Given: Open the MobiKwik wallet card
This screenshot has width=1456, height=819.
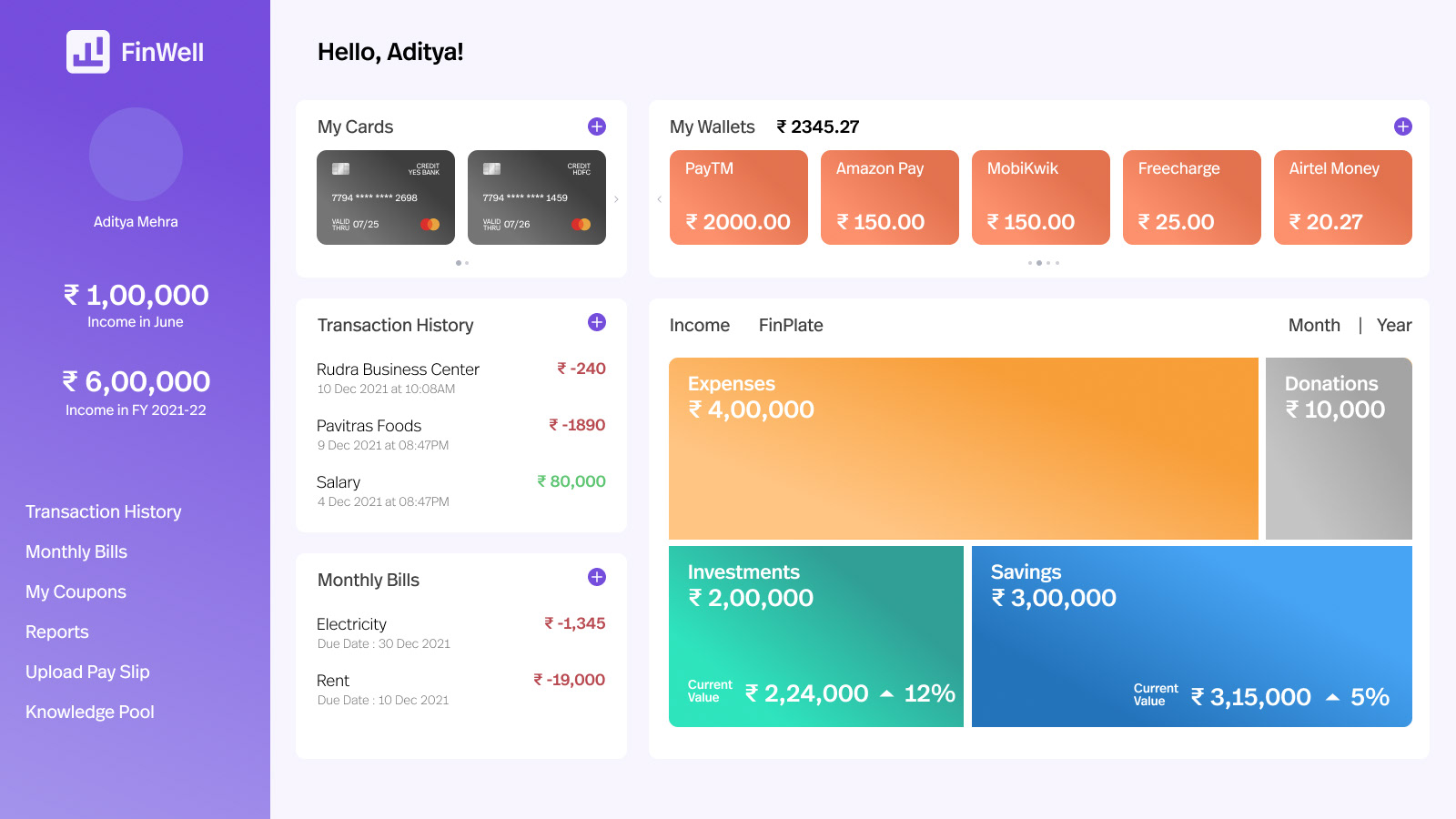Looking at the screenshot, I should coord(1041,197).
